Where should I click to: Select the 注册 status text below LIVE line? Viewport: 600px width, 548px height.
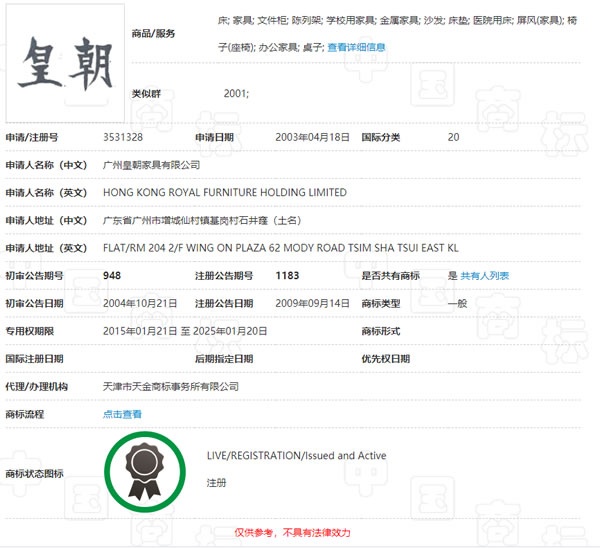point(216,483)
